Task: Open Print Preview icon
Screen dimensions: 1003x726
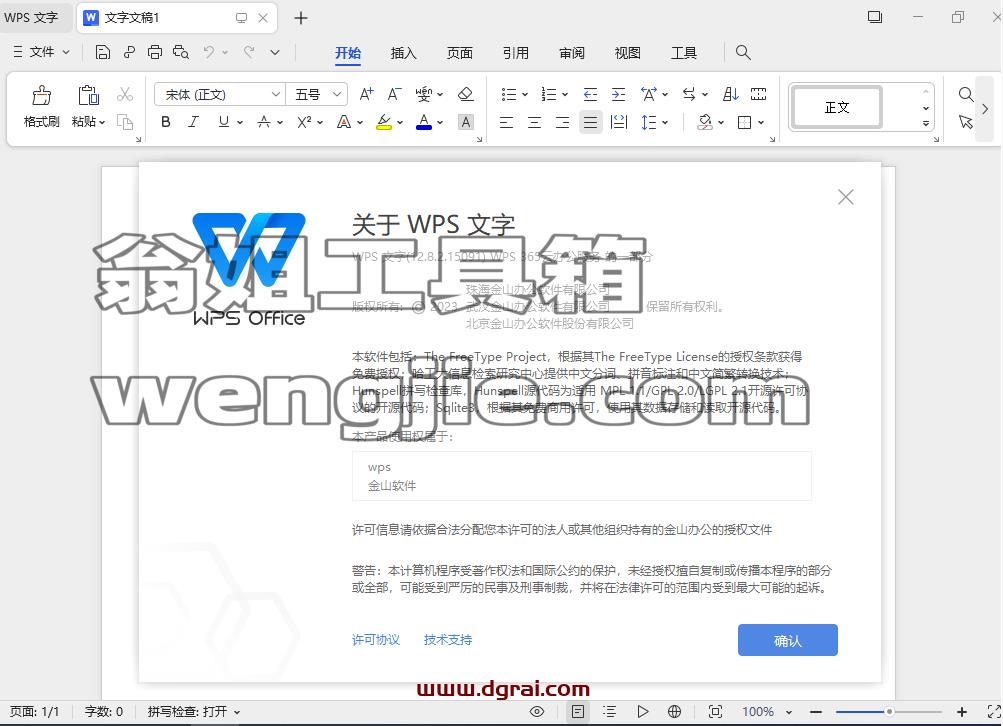Action: click(181, 52)
